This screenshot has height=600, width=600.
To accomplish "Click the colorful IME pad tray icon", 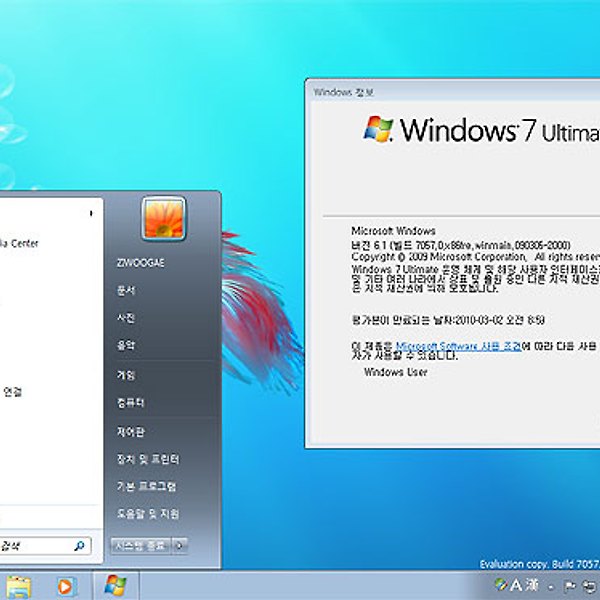I will tap(500, 585).
